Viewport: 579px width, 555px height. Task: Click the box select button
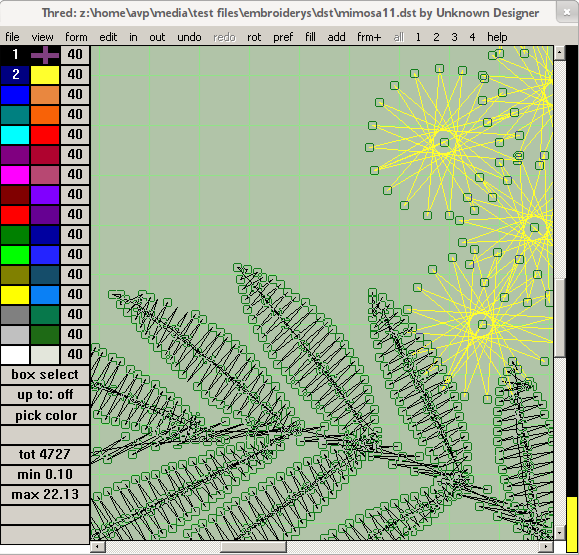click(45, 375)
